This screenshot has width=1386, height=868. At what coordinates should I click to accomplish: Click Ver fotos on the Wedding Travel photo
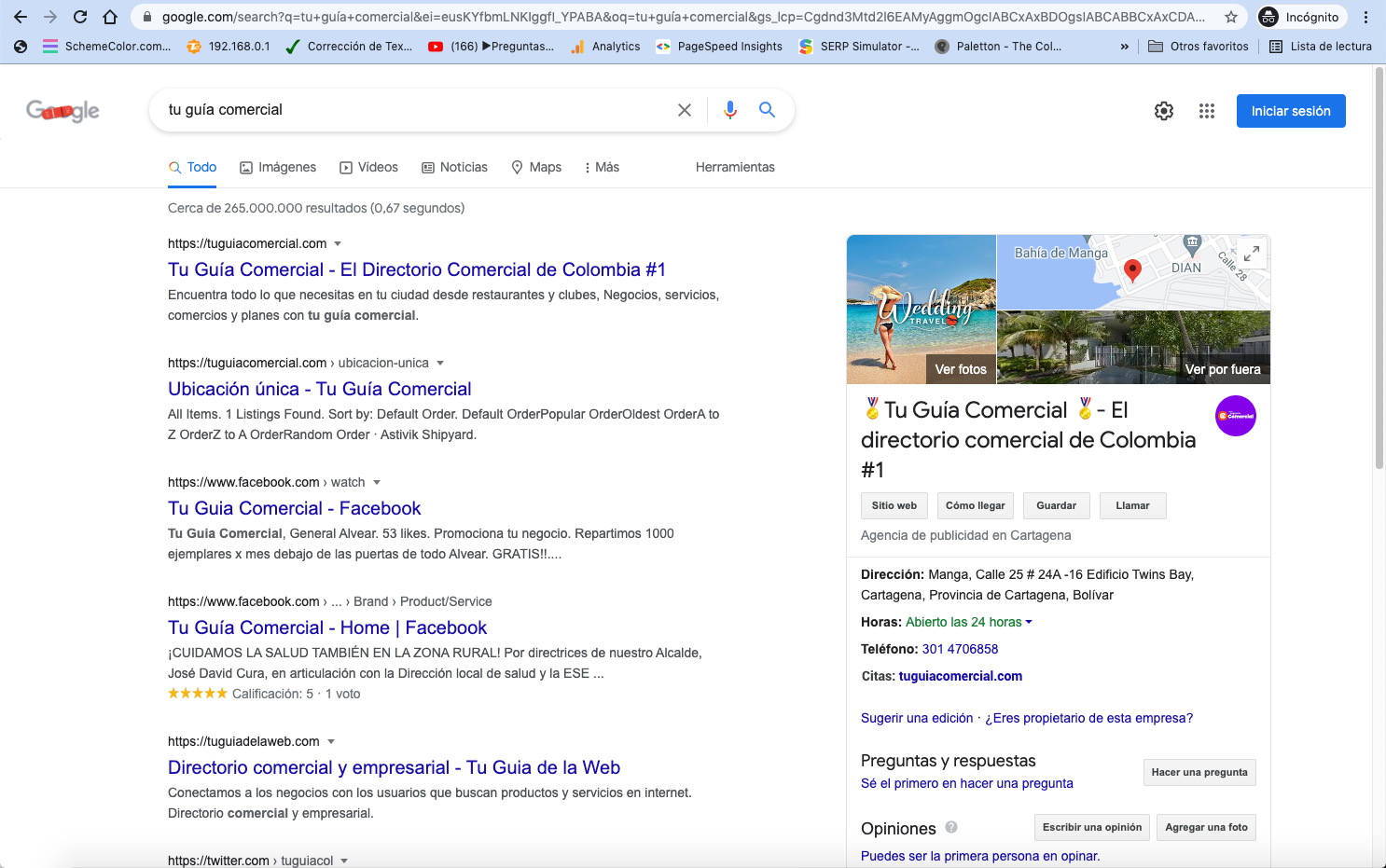[961, 369]
